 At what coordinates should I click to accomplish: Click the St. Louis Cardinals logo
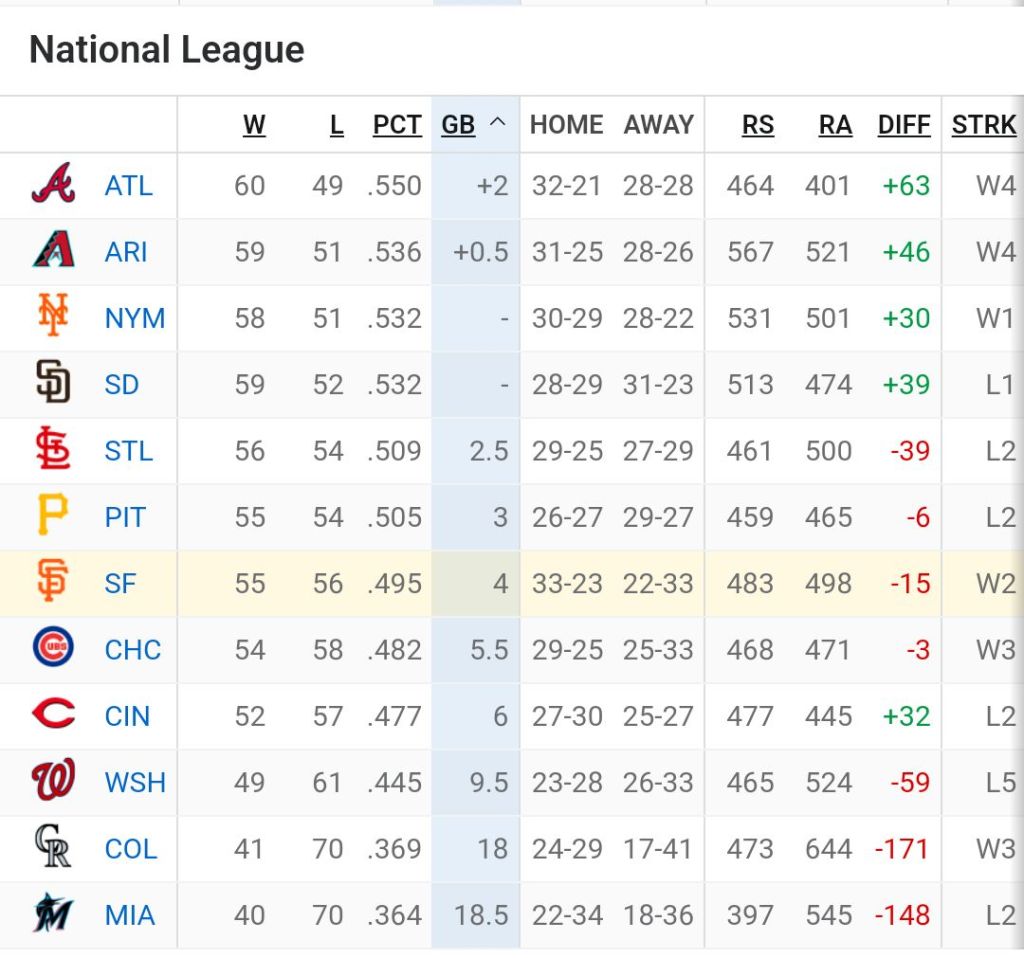[x=53, y=450]
